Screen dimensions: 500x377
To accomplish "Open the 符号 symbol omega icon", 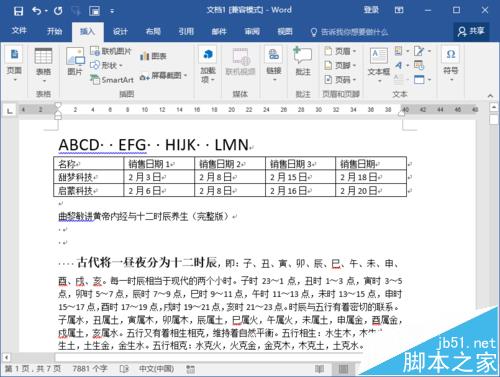I will pyautogui.click(x=451, y=64).
